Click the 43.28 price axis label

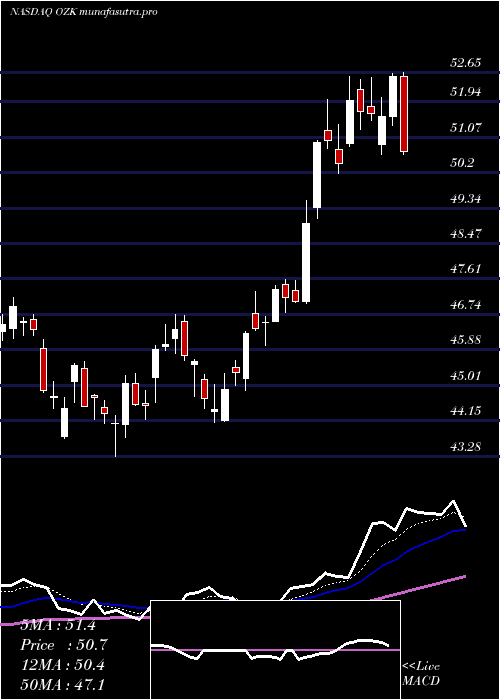466,446
